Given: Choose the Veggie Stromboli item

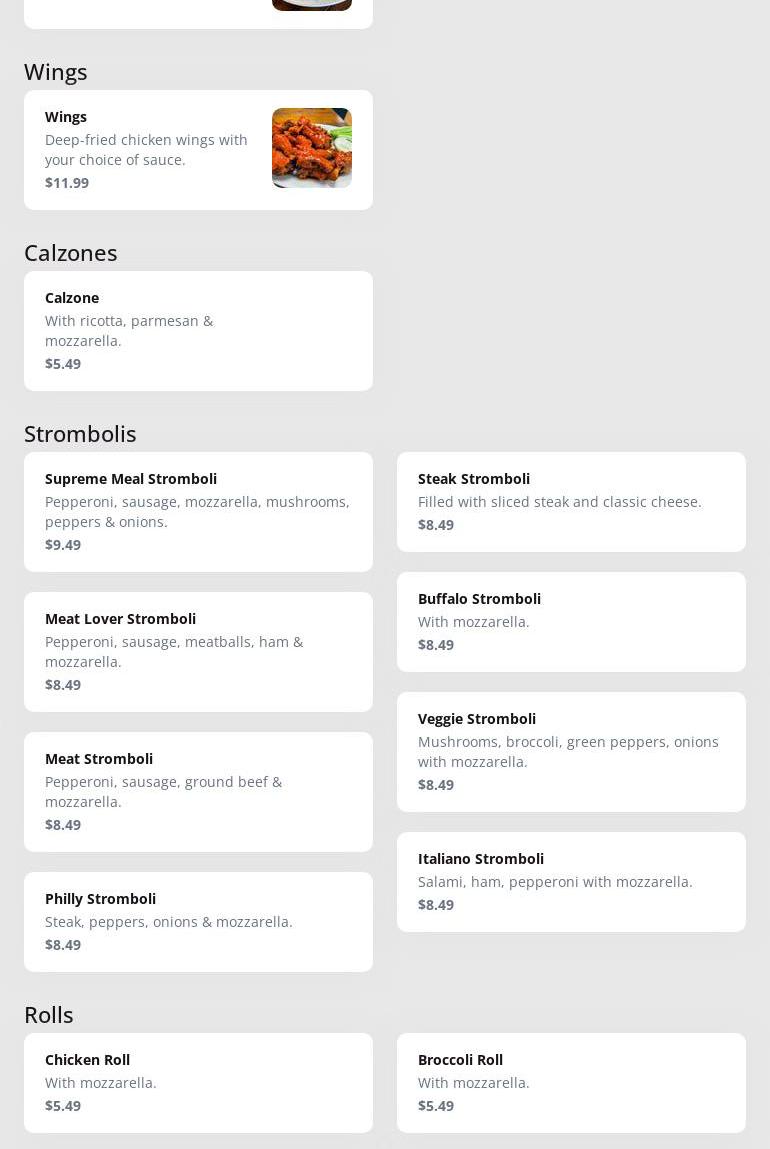Looking at the screenshot, I should pyautogui.click(x=571, y=752).
